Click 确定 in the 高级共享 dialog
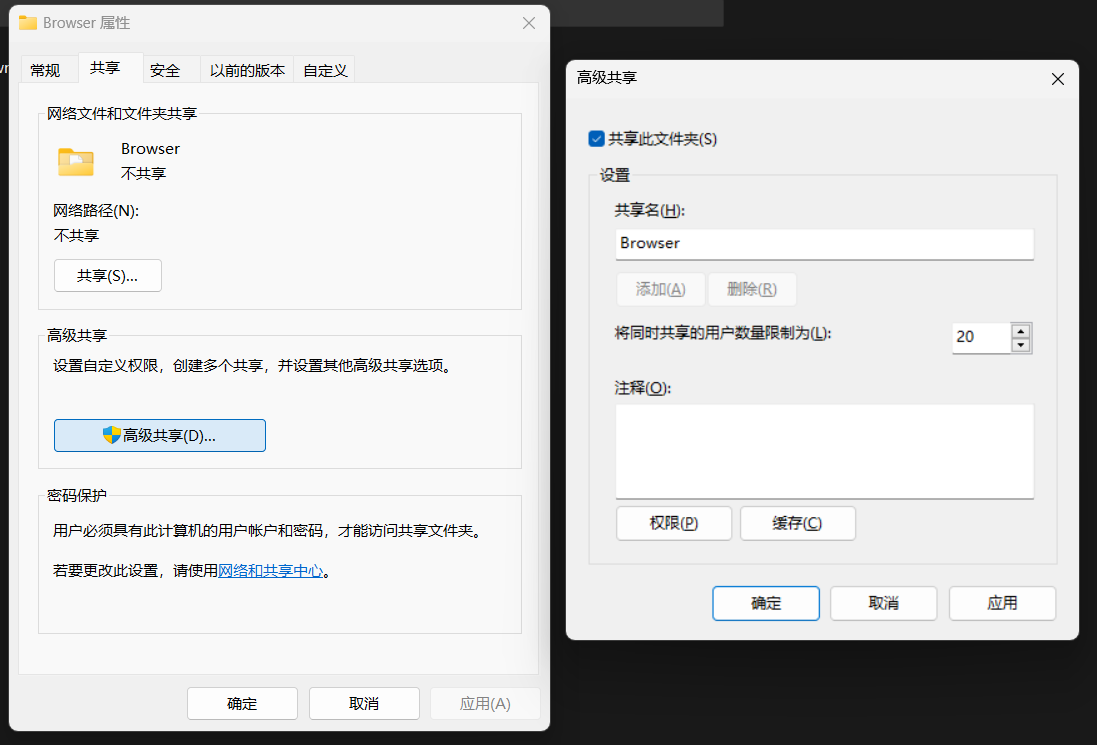The height and width of the screenshot is (745, 1097). click(x=766, y=603)
